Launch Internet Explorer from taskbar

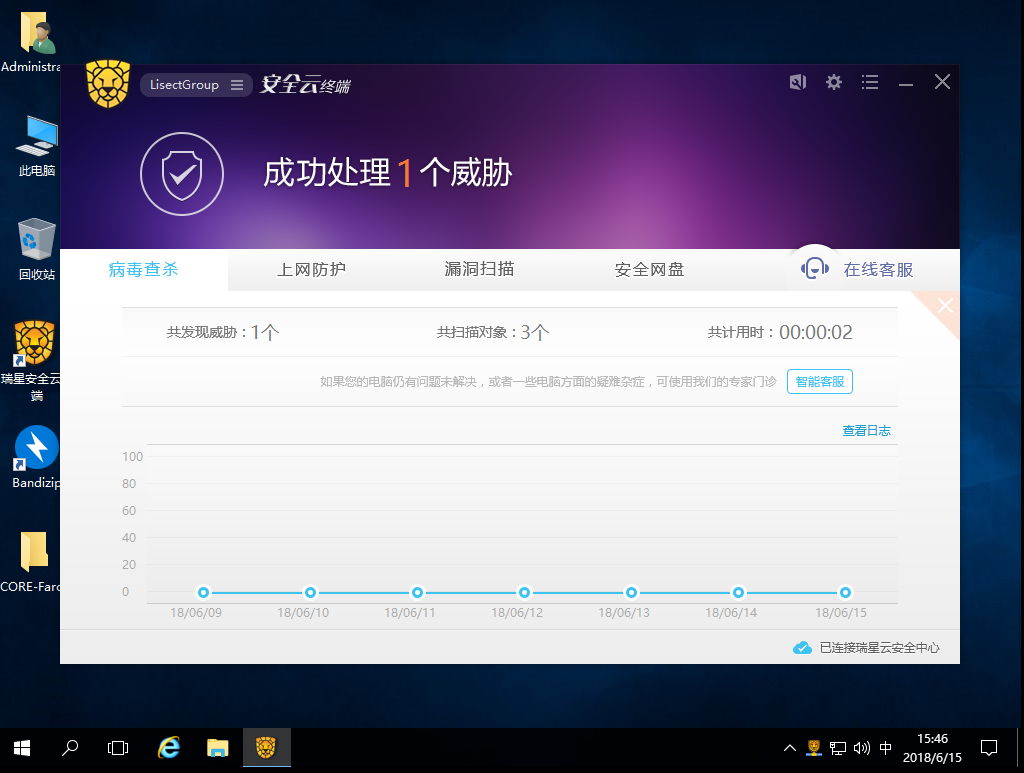[169, 748]
